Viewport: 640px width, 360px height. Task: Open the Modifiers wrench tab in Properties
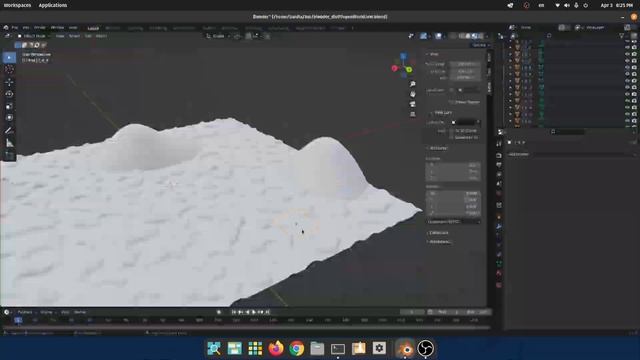(499, 226)
